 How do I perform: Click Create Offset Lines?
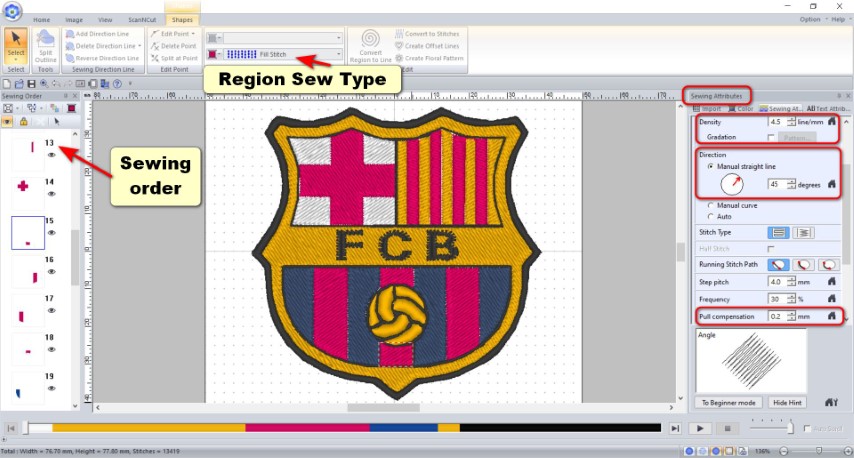pos(427,46)
